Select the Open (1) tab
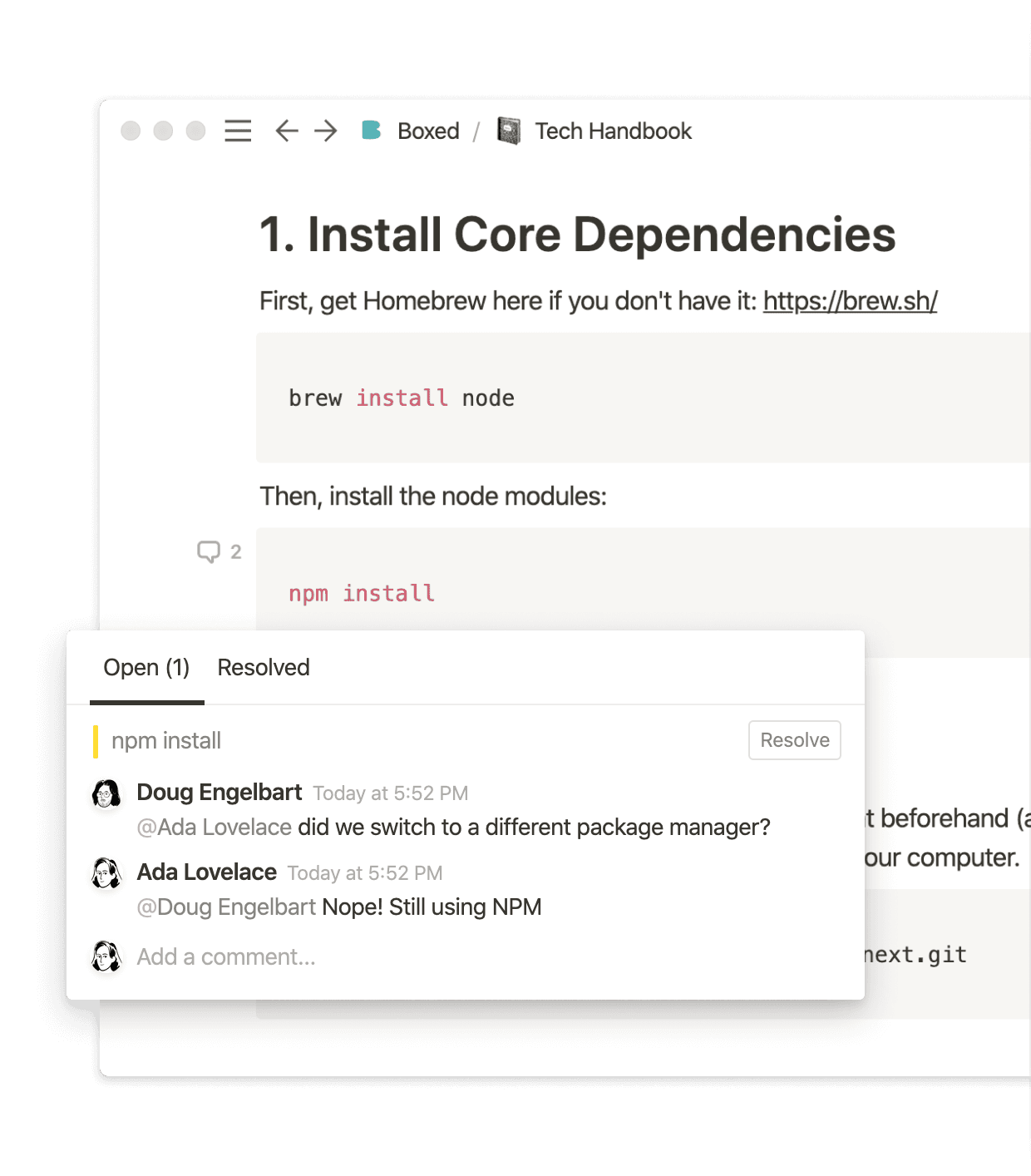The image size is (1031, 1176). pyautogui.click(x=146, y=668)
